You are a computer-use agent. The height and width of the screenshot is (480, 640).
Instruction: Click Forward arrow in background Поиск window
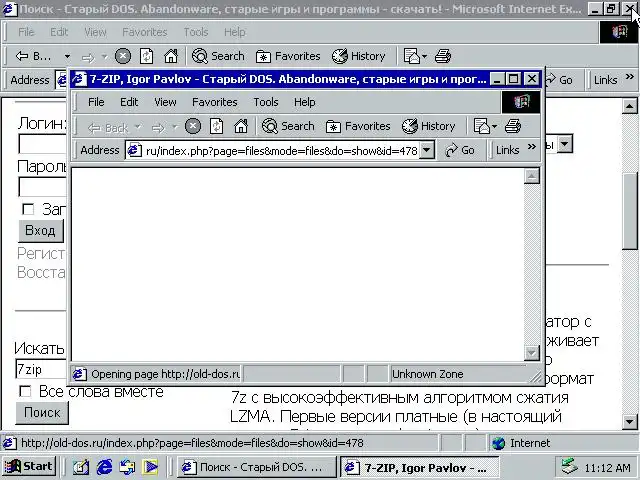[88, 57]
